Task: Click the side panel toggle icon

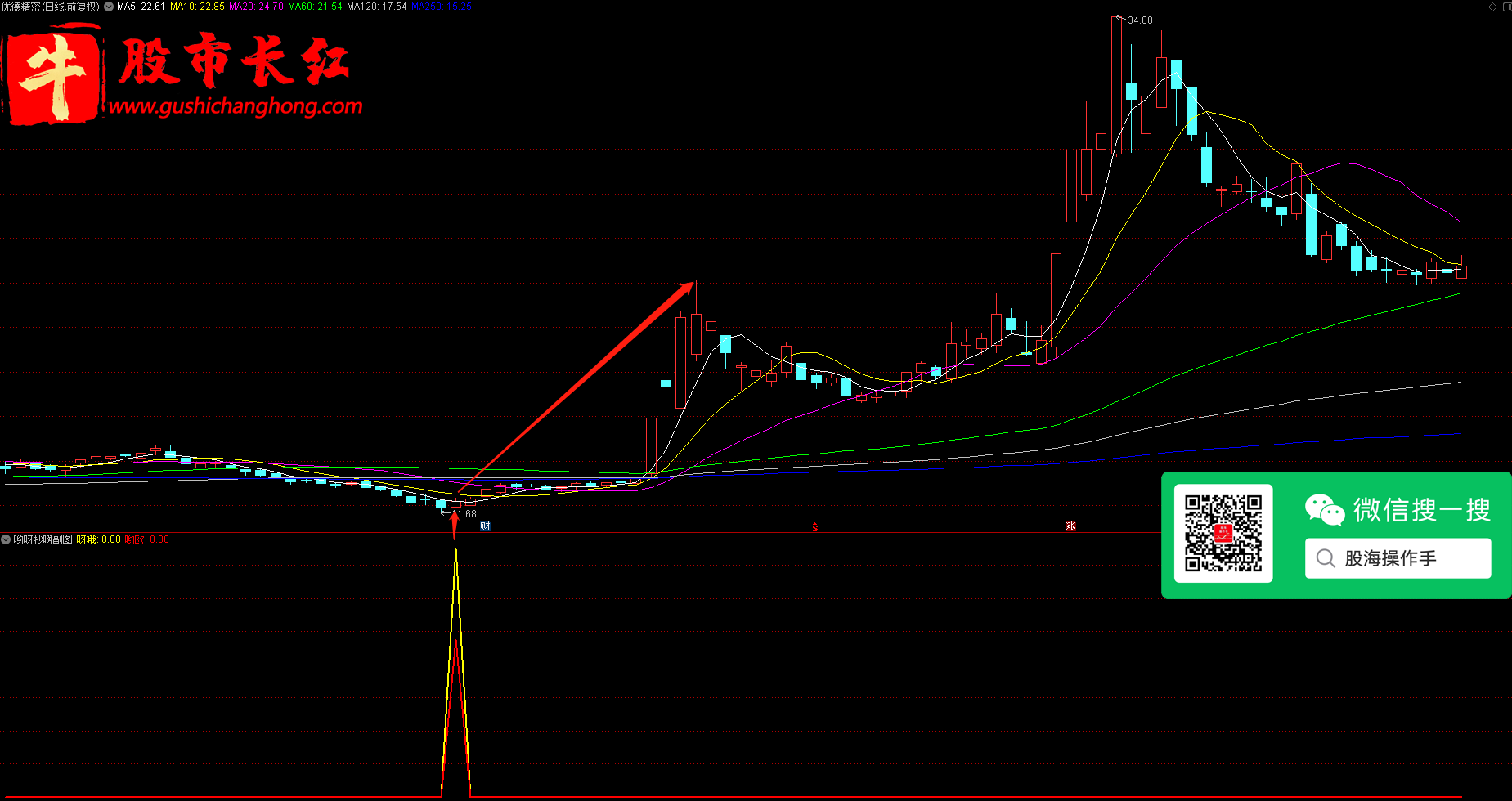Action: point(1506,7)
